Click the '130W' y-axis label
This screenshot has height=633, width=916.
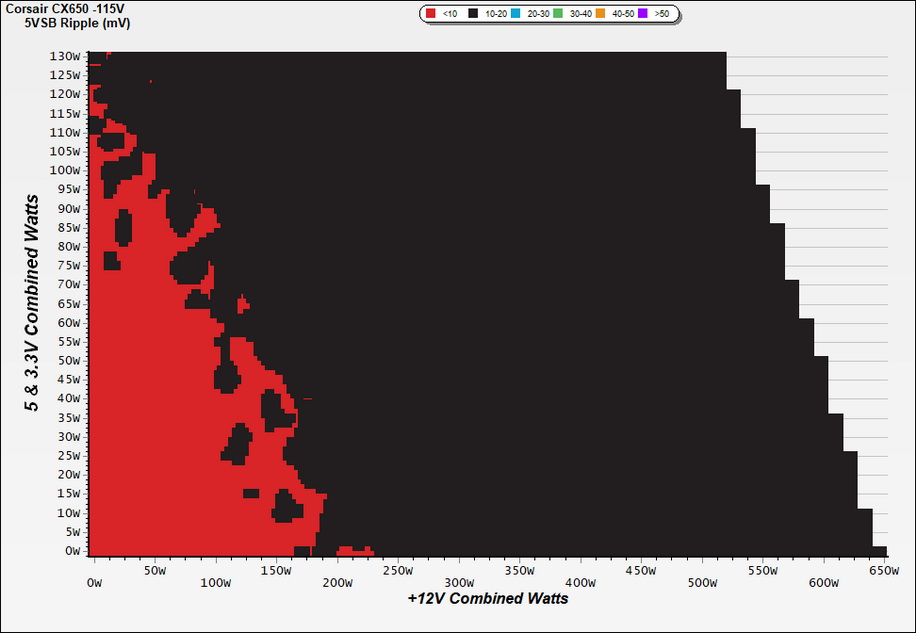tap(65, 57)
